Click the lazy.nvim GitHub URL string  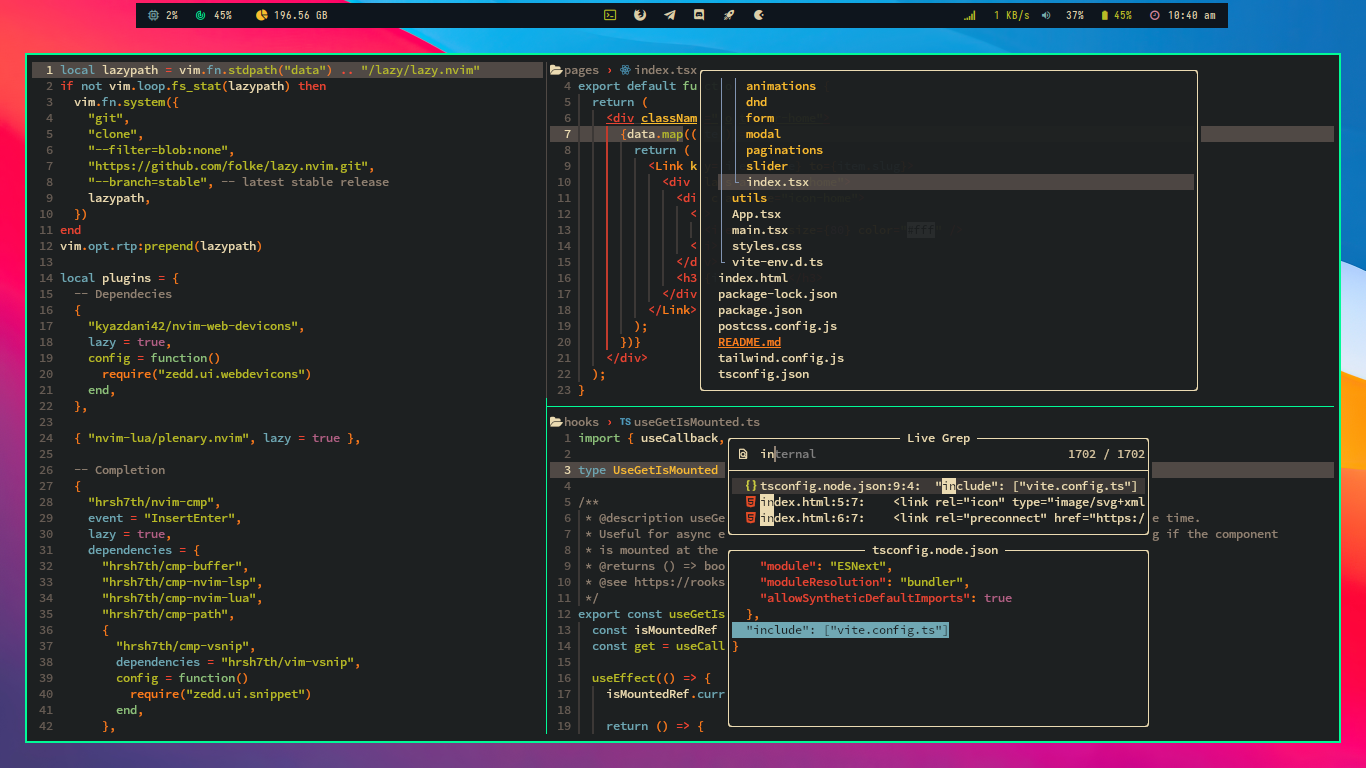pyautogui.click(x=230, y=166)
